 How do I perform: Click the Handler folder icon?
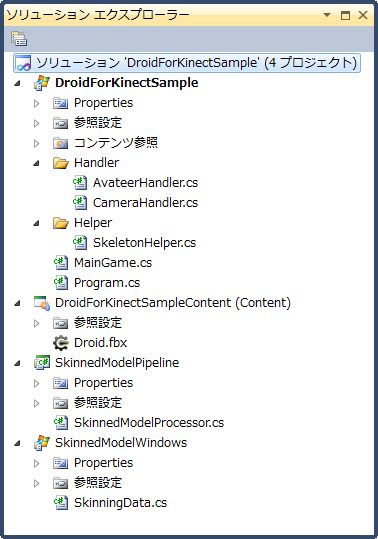[61, 163]
